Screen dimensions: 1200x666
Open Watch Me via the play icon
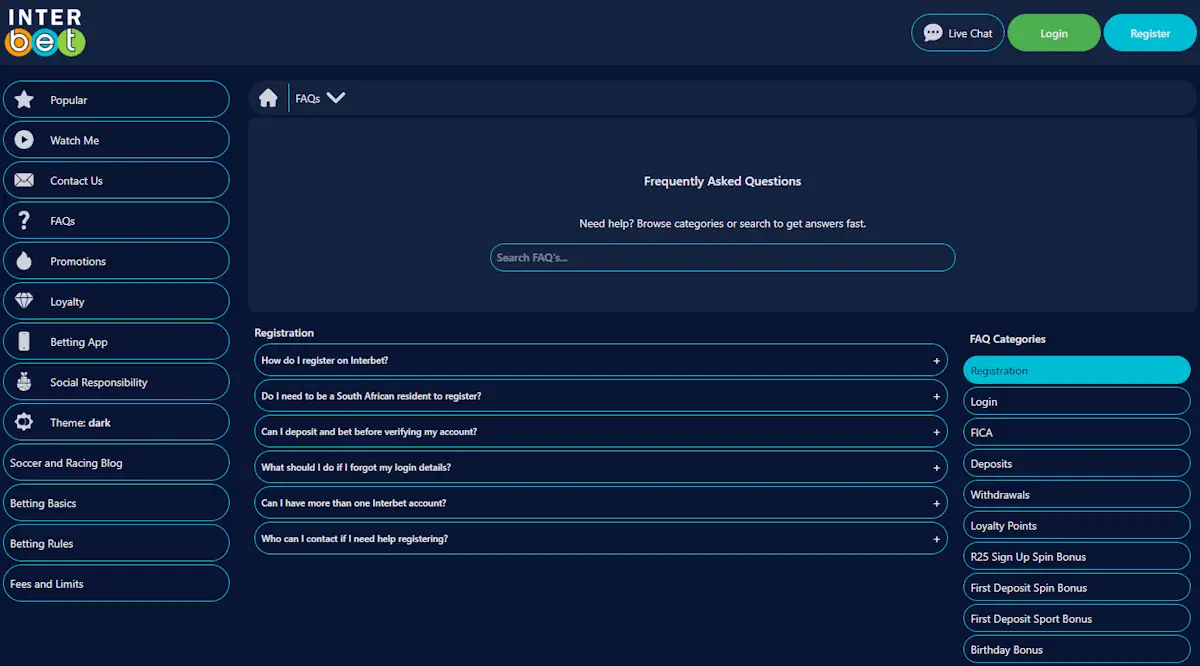tap(24, 139)
